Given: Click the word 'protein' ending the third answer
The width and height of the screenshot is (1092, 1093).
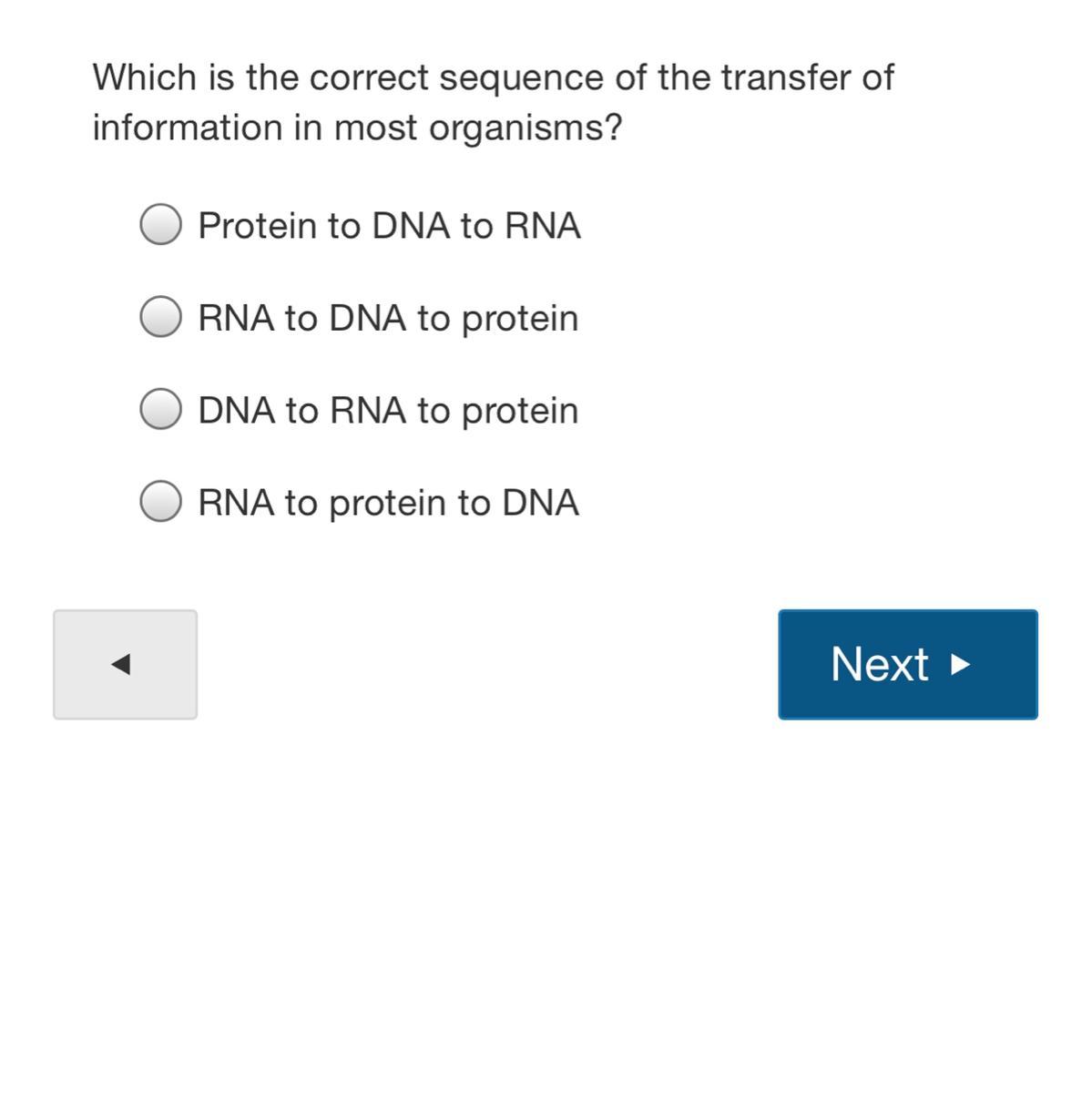Looking at the screenshot, I should point(520,411).
